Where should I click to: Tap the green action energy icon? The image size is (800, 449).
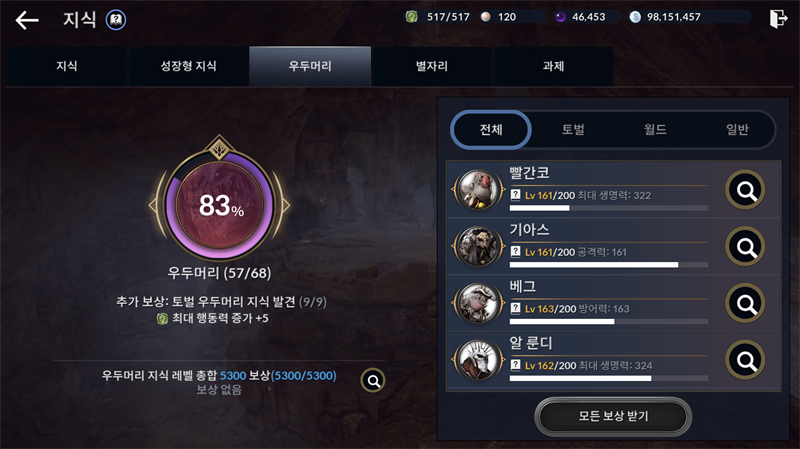coord(411,17)
